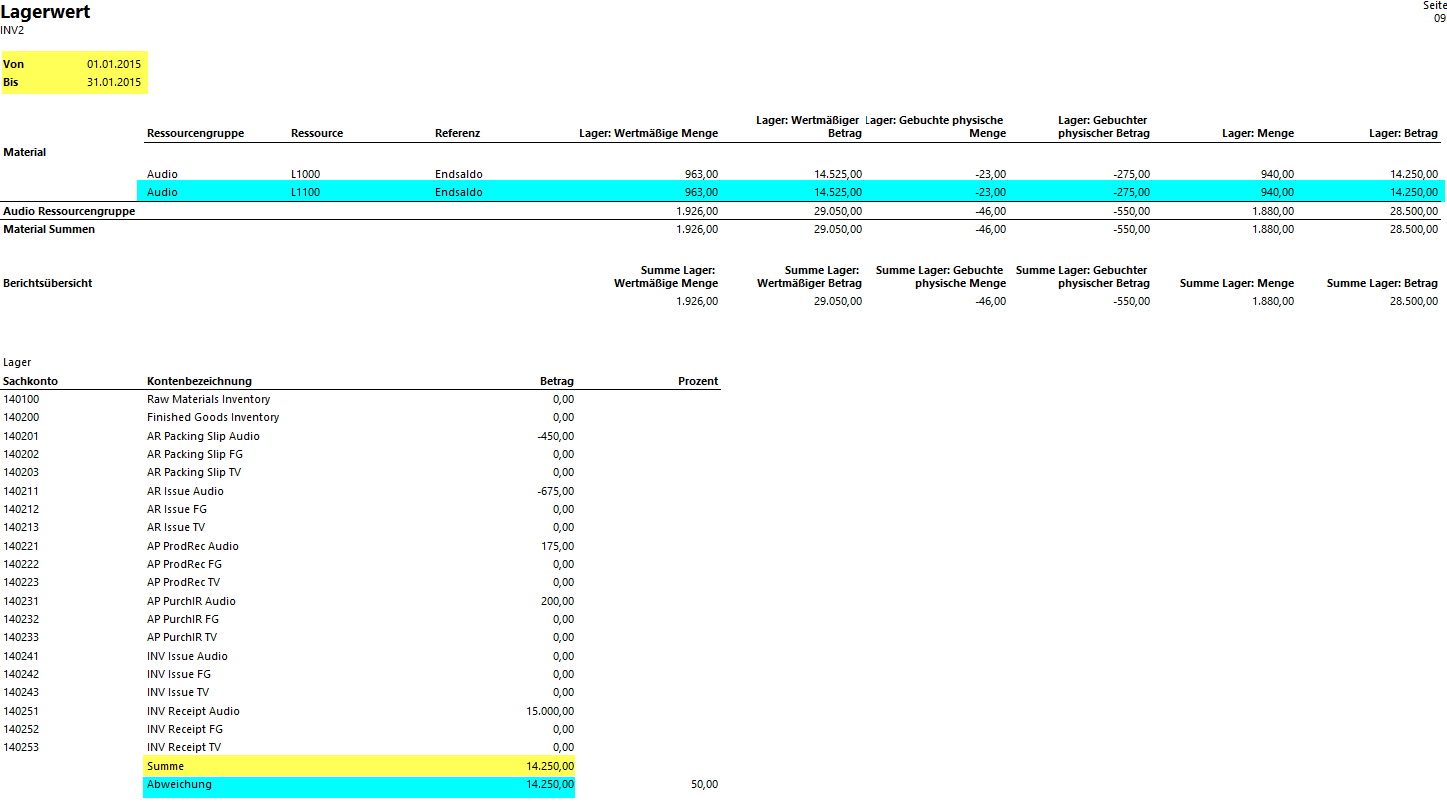Click the 15.000,00 INV Receipt Audio amount

[x=548, y=711]
